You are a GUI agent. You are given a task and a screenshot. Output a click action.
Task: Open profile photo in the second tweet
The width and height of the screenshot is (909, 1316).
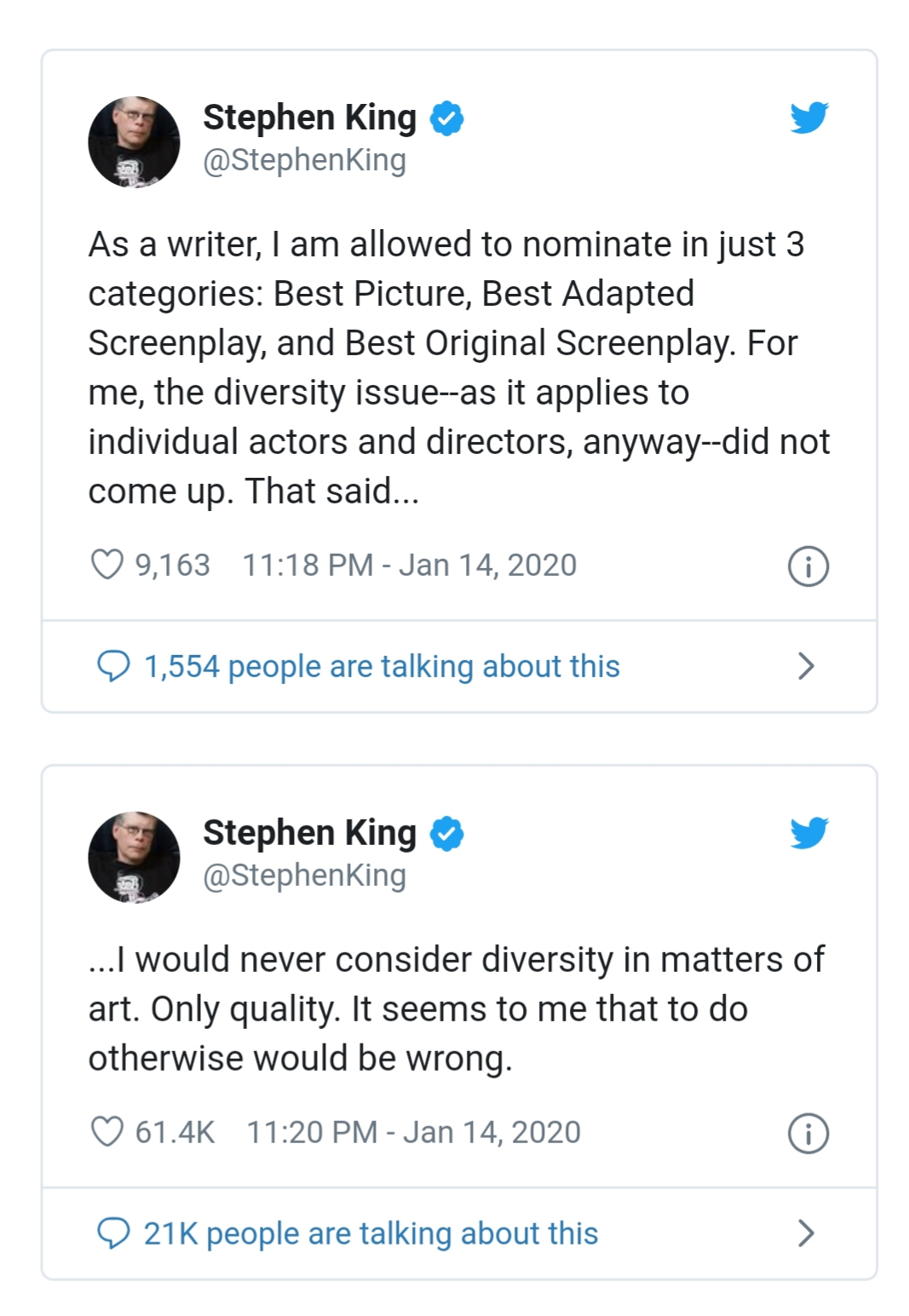tap(134, 857)
